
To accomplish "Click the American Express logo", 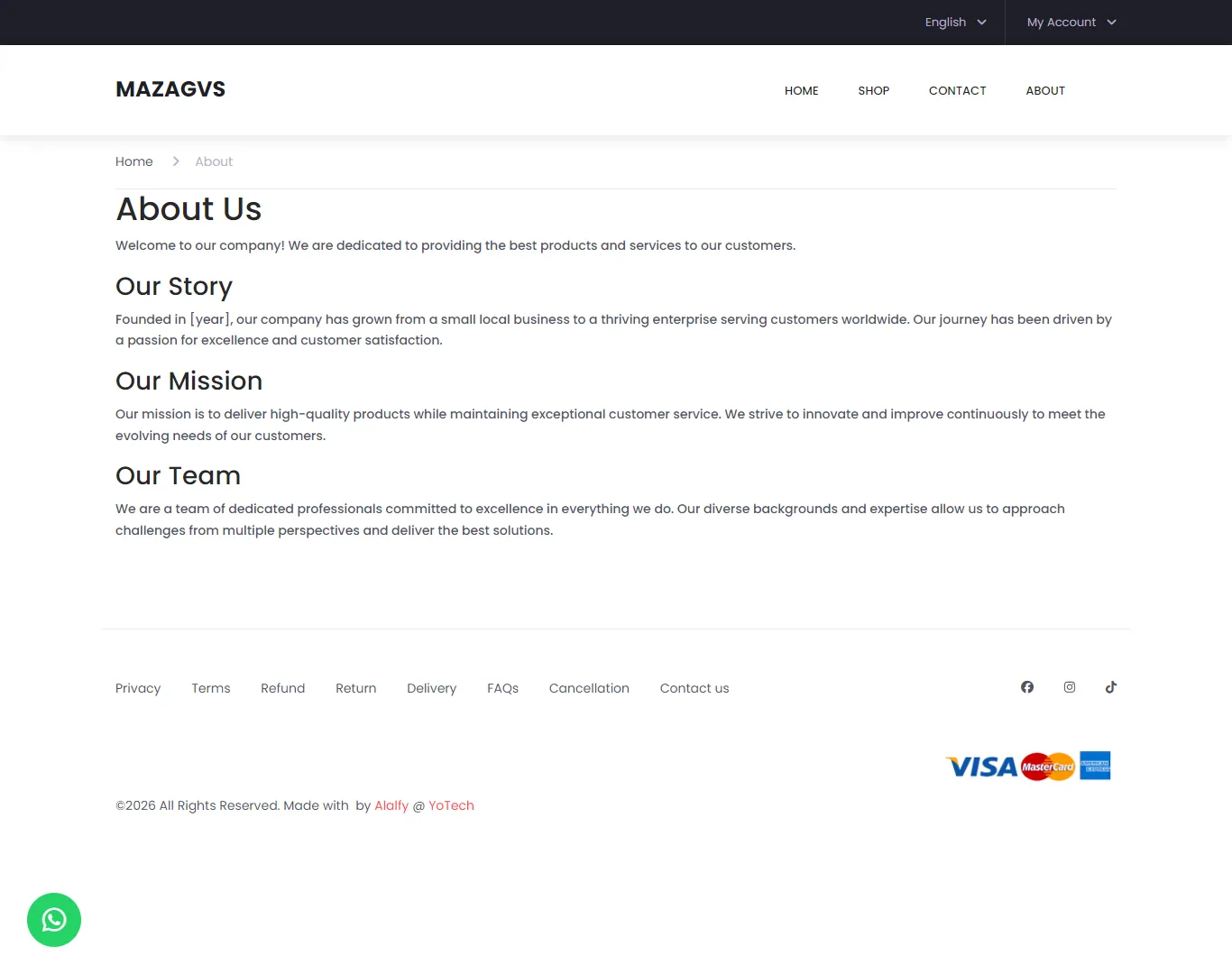I will click(x=1095, y=766).
